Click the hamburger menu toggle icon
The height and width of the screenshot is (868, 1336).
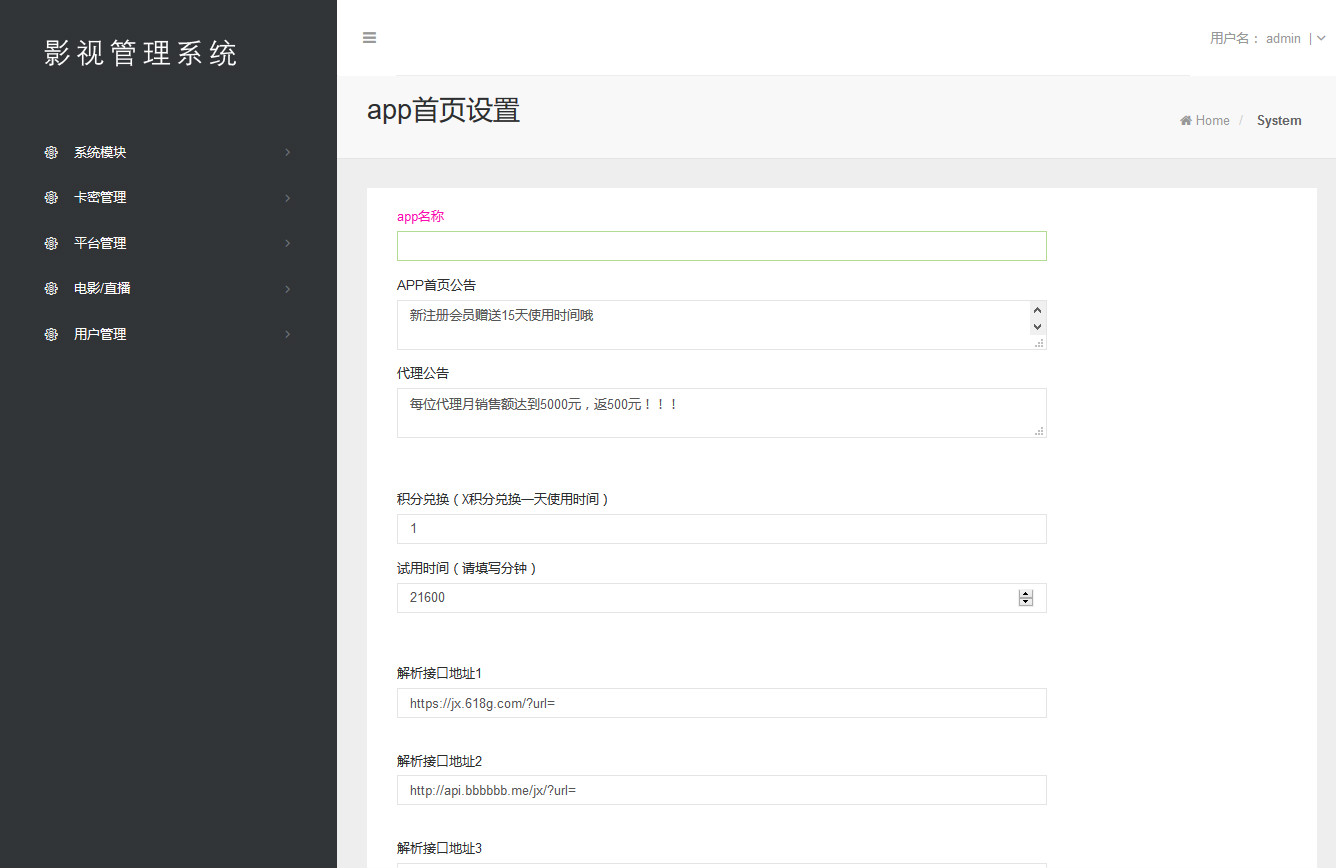click(369, 38)
